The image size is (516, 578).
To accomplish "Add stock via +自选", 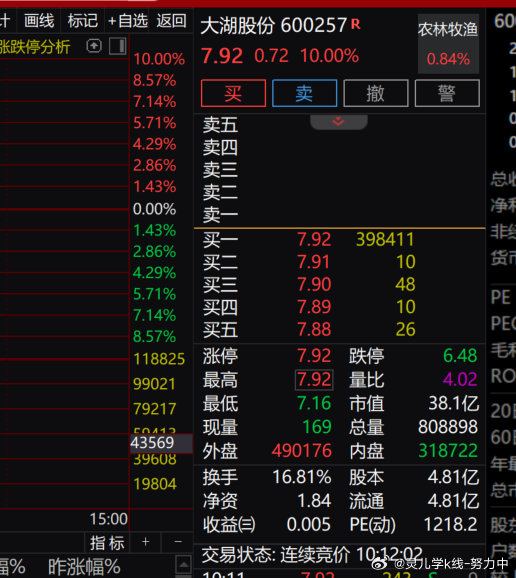I will pyautogui.click(x=128, y=21).
